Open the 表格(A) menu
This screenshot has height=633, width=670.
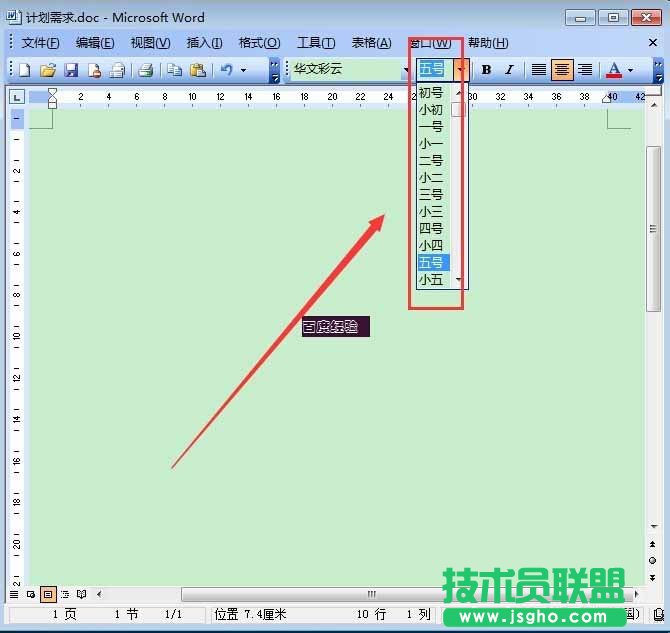tap(371, 43)
